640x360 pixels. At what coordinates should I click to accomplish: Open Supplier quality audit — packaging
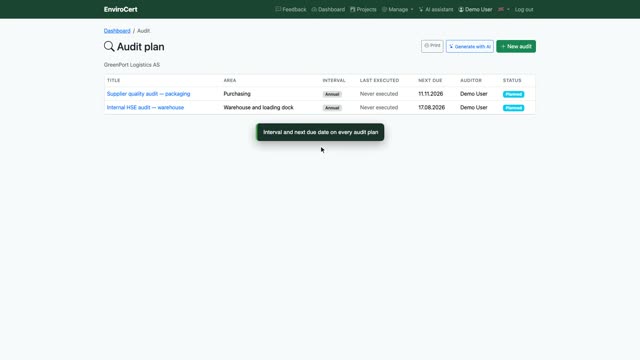coord(149,94)
